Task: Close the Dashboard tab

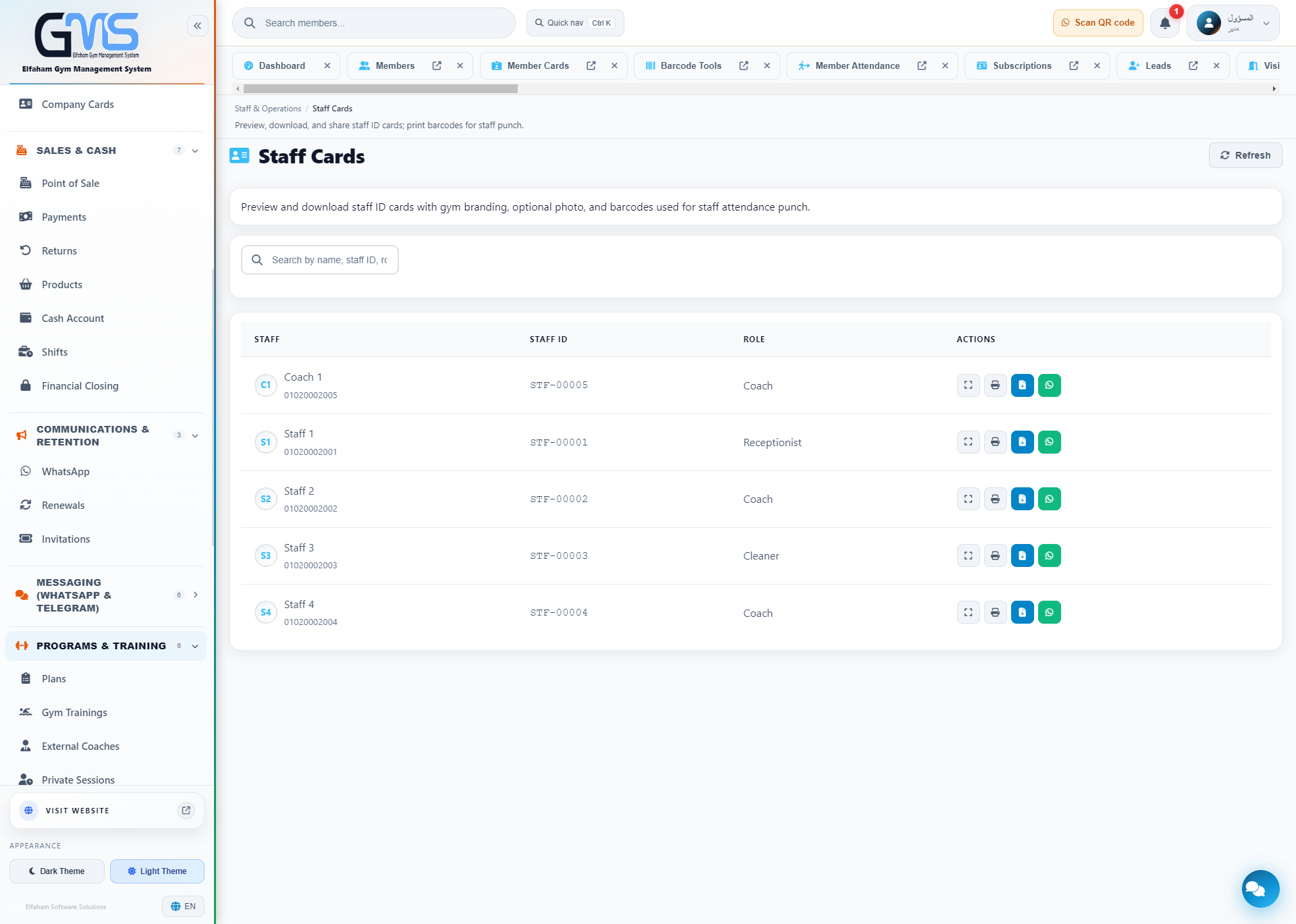Action: 327,65
